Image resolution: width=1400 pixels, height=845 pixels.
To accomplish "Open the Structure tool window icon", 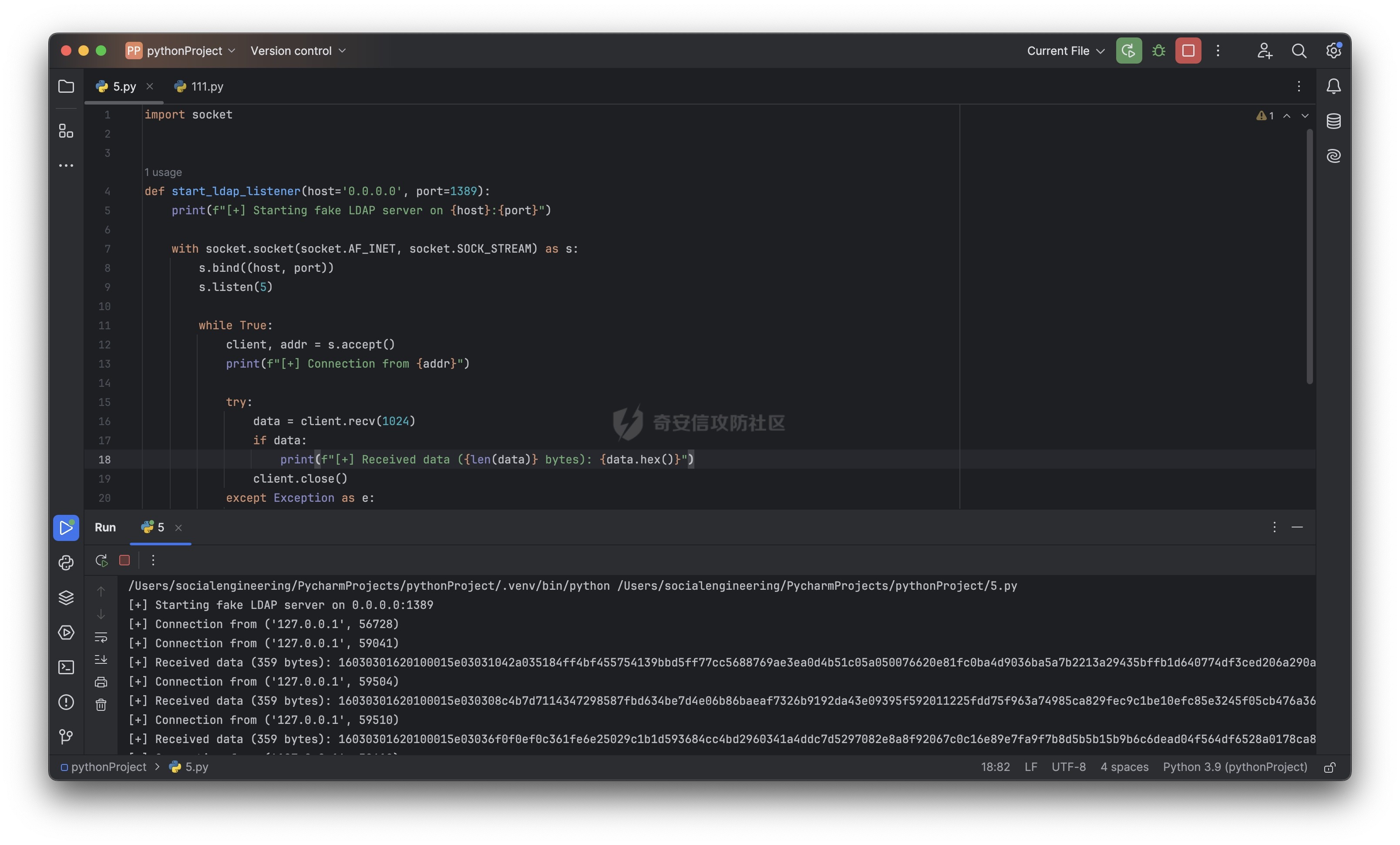I will click(x=66, y=131).
